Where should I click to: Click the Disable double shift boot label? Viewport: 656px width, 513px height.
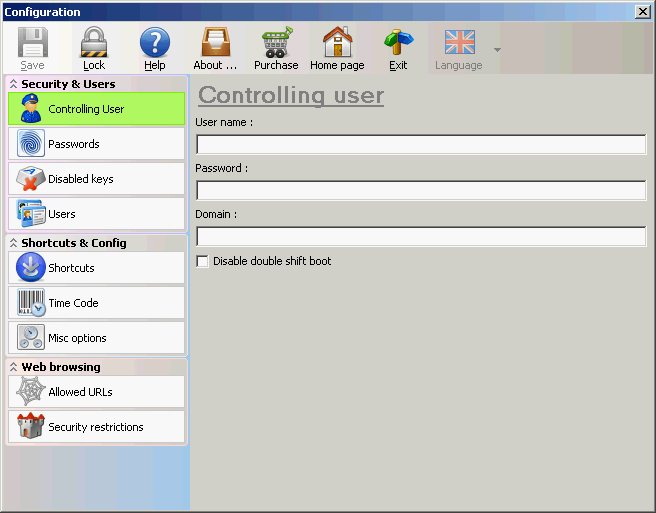[x=272, y=262]
